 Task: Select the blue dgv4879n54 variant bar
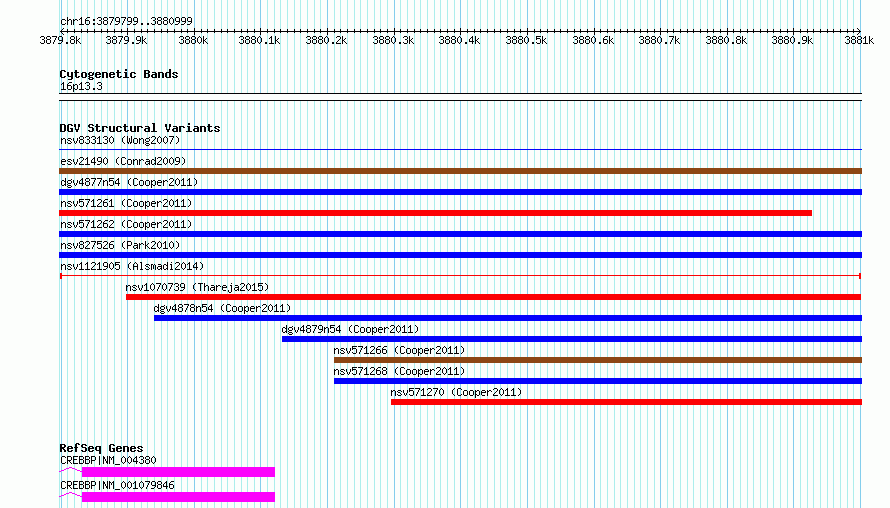[572, 339]
